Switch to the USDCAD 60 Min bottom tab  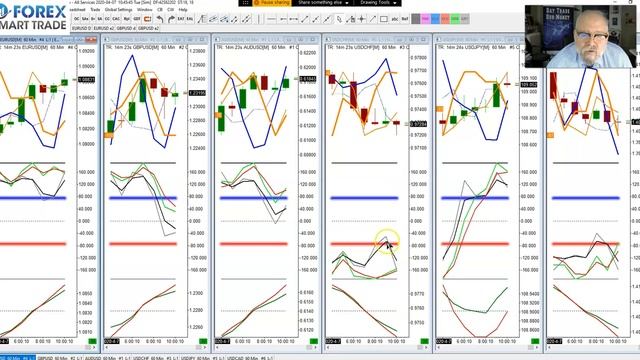coord(251,358)
